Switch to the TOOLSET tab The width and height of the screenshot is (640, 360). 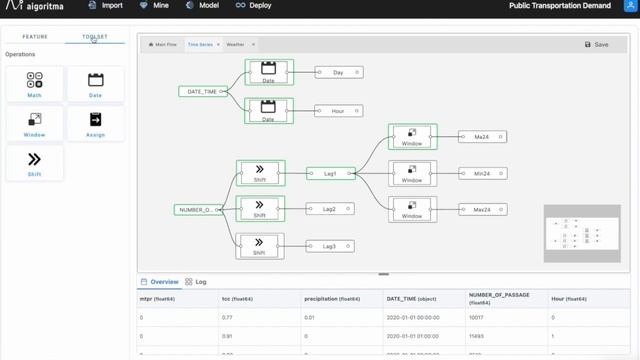(95, 37)
